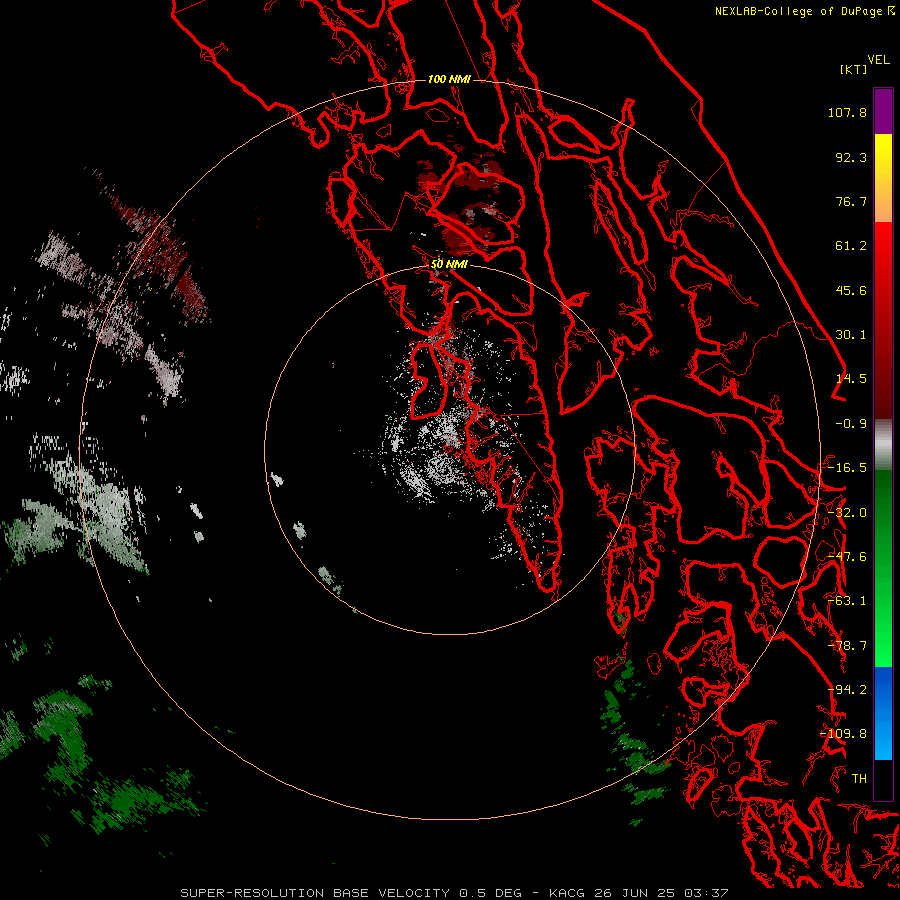900x900 pixels.
Task: Click the 100 NMI range ring label
Action: coord(449,79)
